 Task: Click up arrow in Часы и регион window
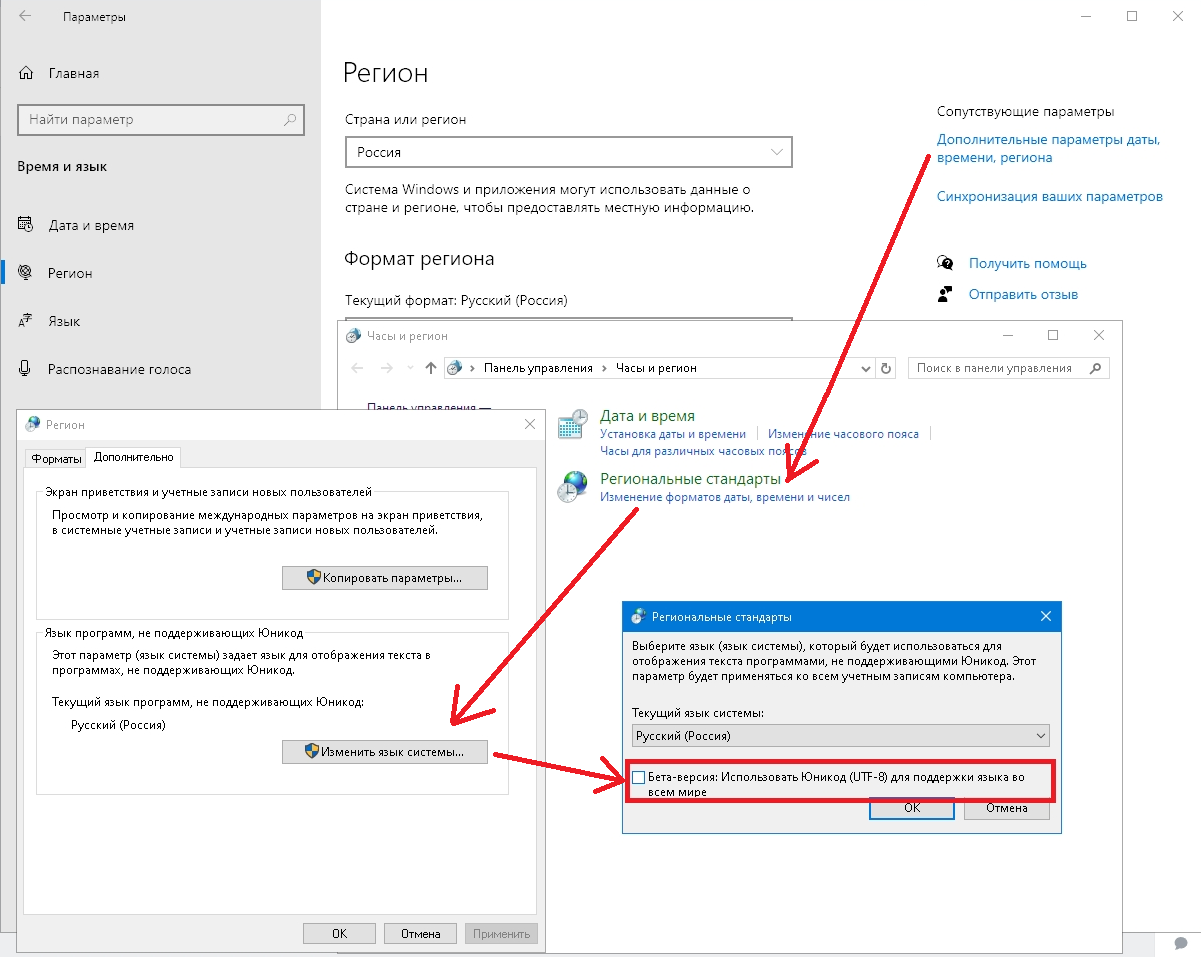pos(431,368)
